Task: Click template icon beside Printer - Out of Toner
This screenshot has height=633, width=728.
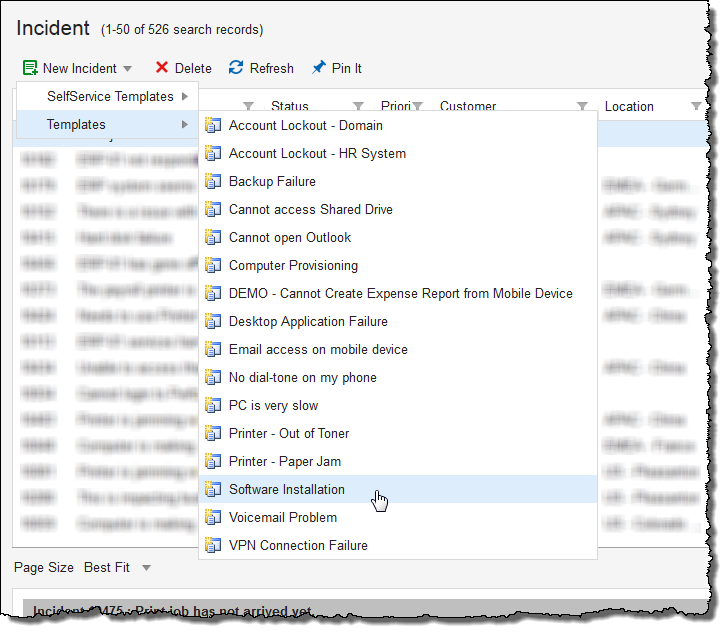Action: [213, 433]
